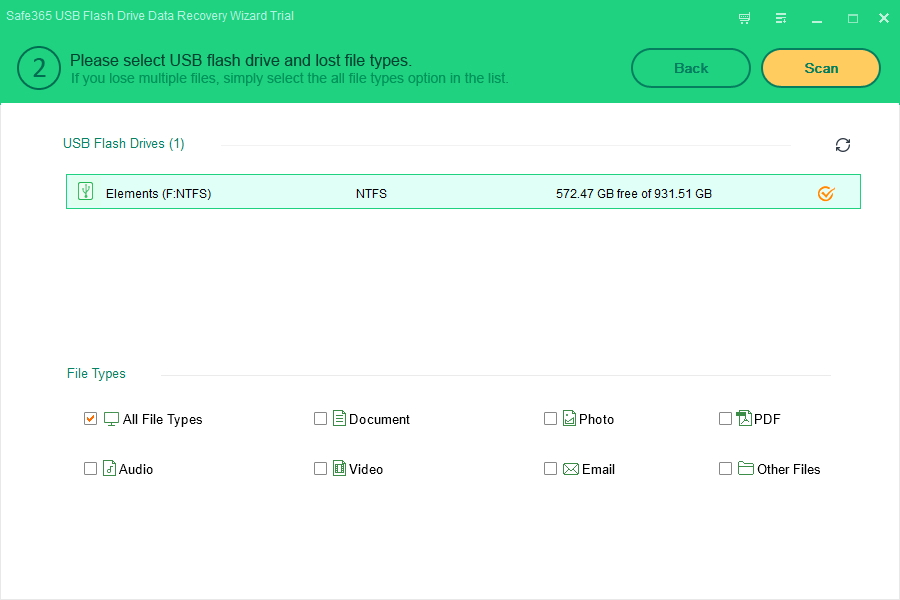Click the shopping cart purchase icon
Screen dimensions: 900x600
744,18
